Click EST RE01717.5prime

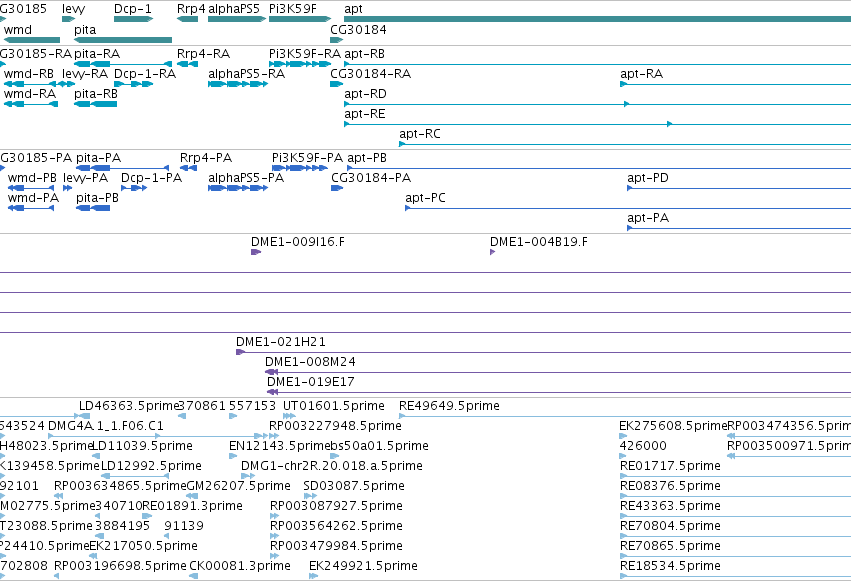[x=670, y=466]
